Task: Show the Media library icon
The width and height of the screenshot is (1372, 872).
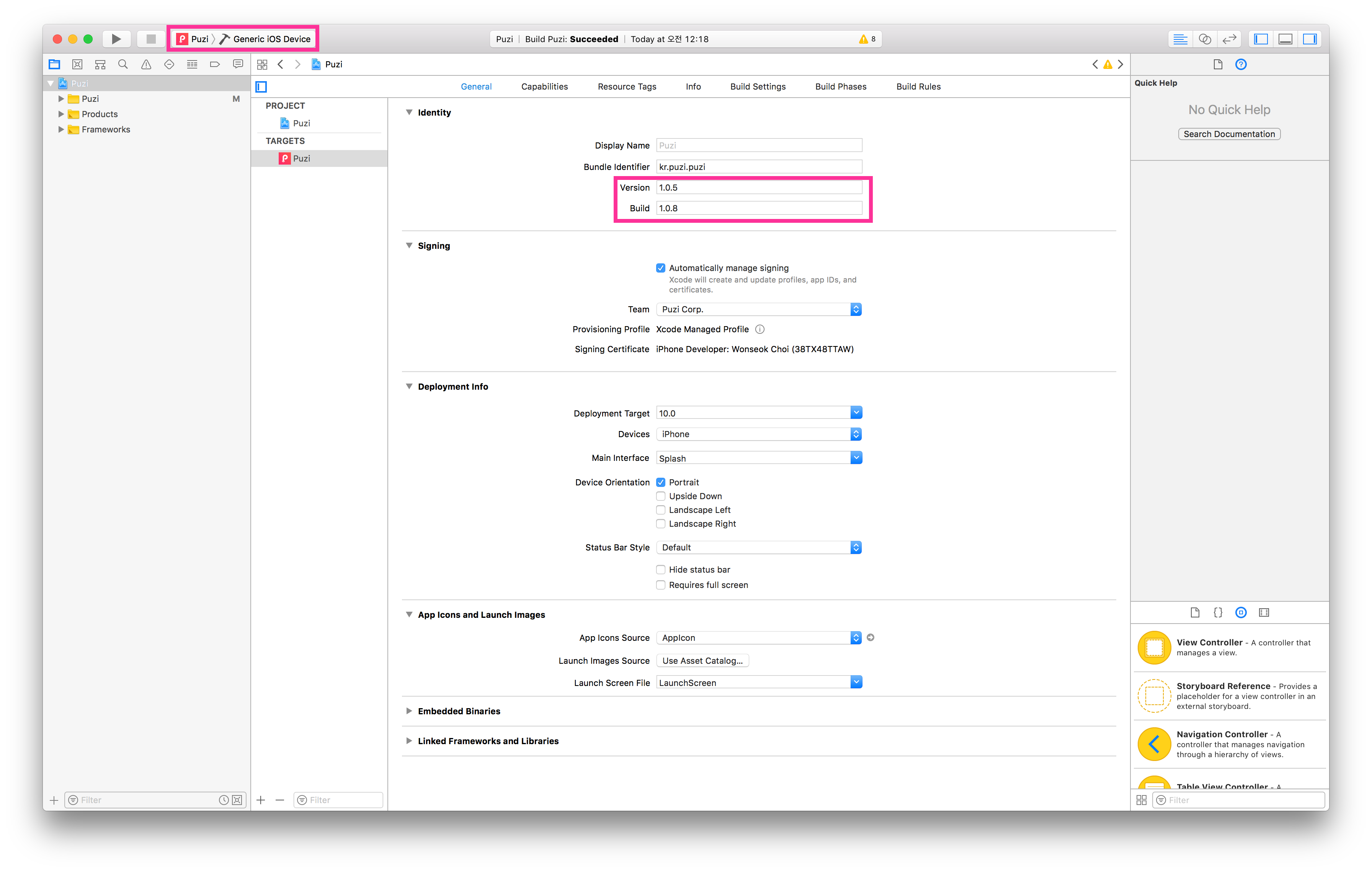Action: click(1264, 612)
